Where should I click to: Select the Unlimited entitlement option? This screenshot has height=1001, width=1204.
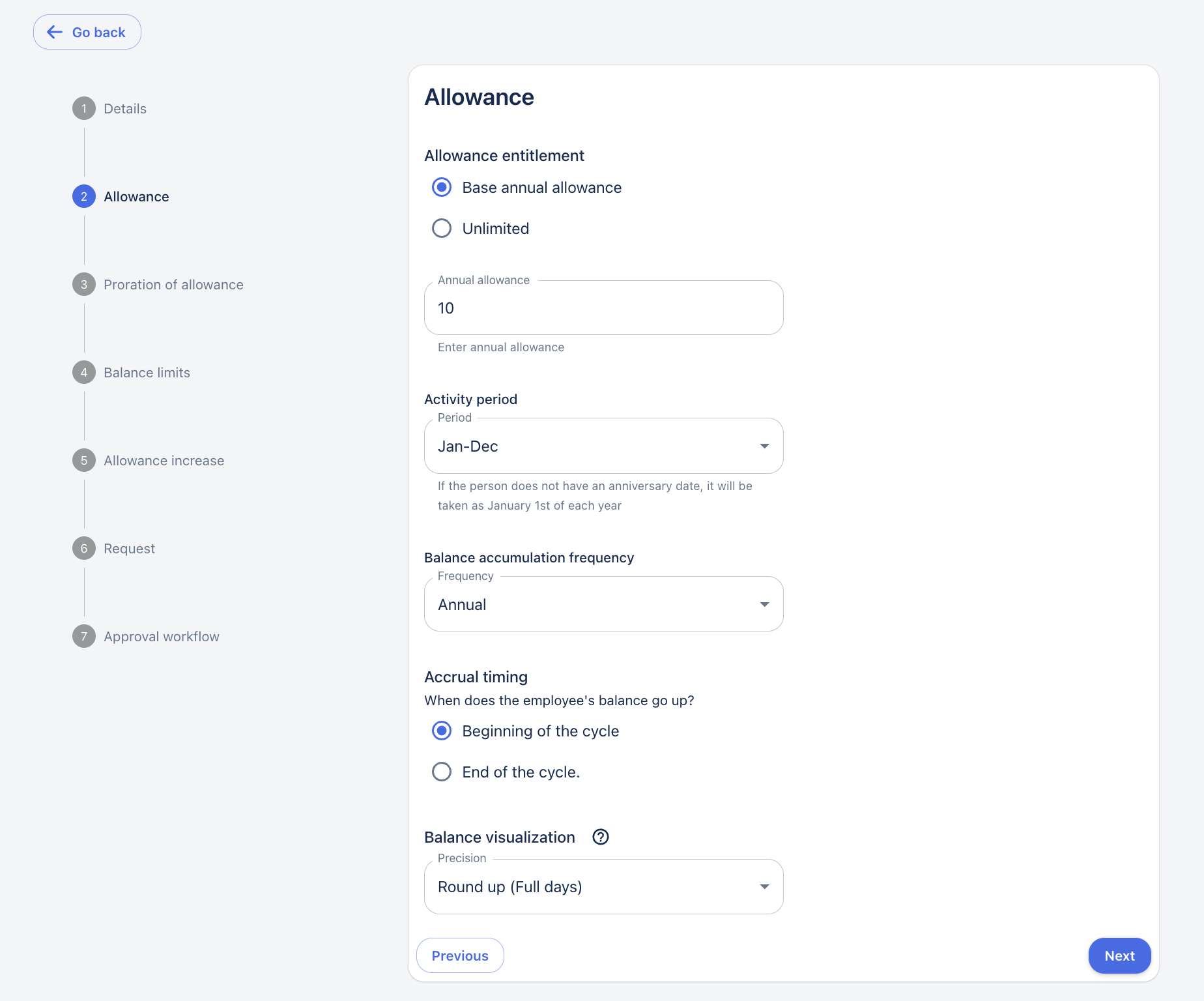point(442,229)
